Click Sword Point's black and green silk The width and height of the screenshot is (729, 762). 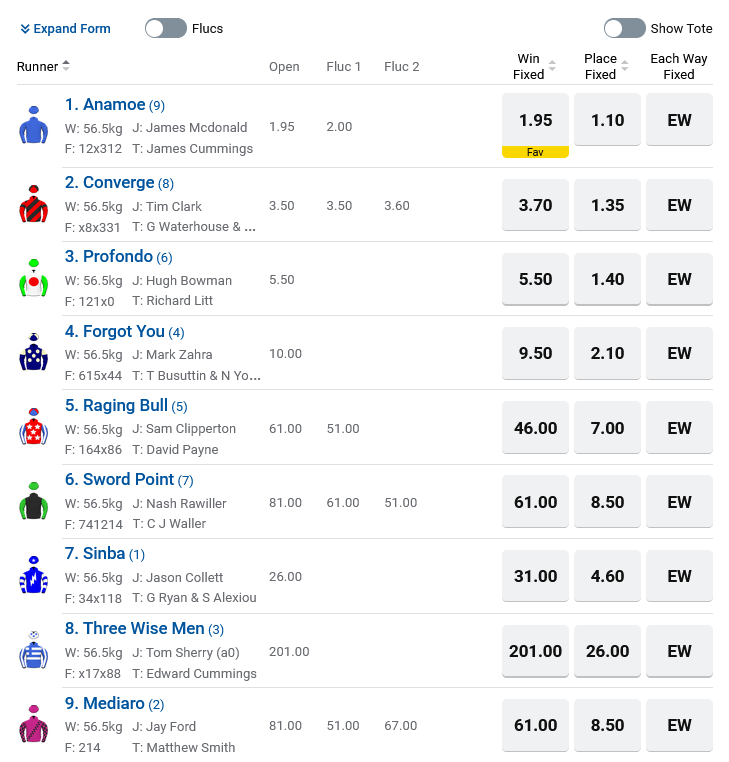click(x=33, y=501)
